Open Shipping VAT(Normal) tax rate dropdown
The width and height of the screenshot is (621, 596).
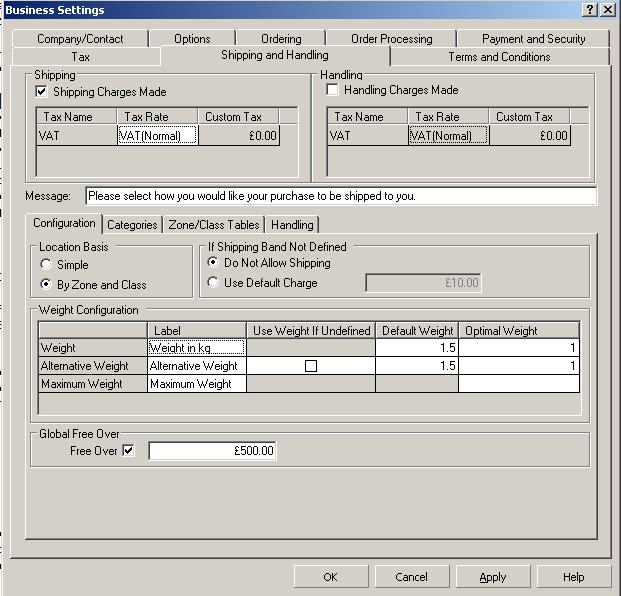click(157, 136)
